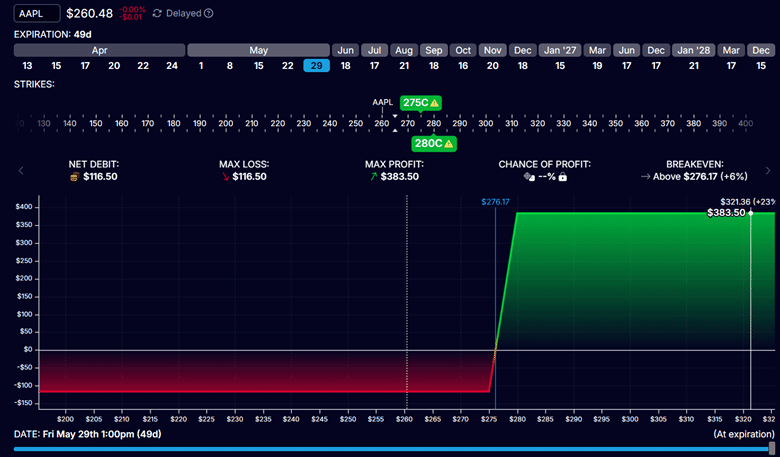Select the Aug expiration month

(404, 50)
